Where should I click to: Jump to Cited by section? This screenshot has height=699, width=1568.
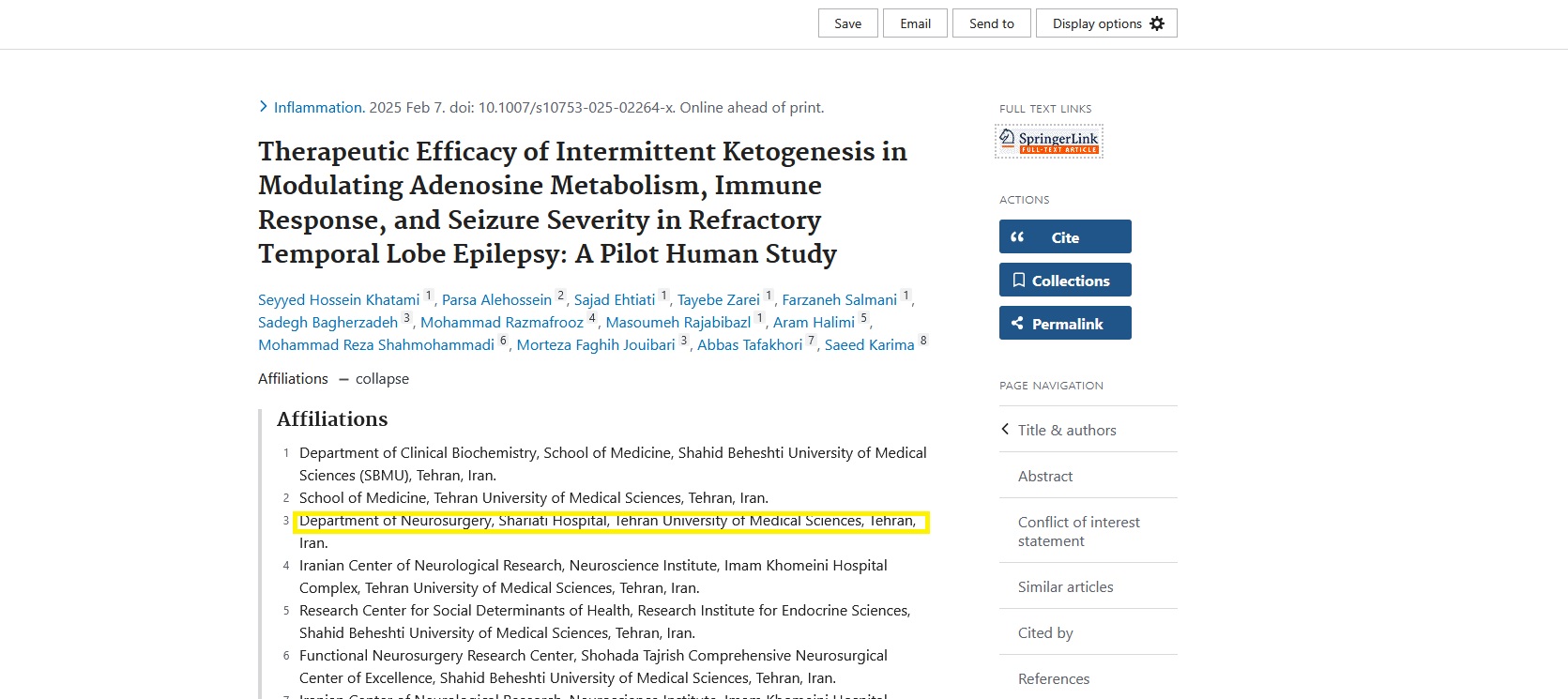click(x=1044, y=632)
